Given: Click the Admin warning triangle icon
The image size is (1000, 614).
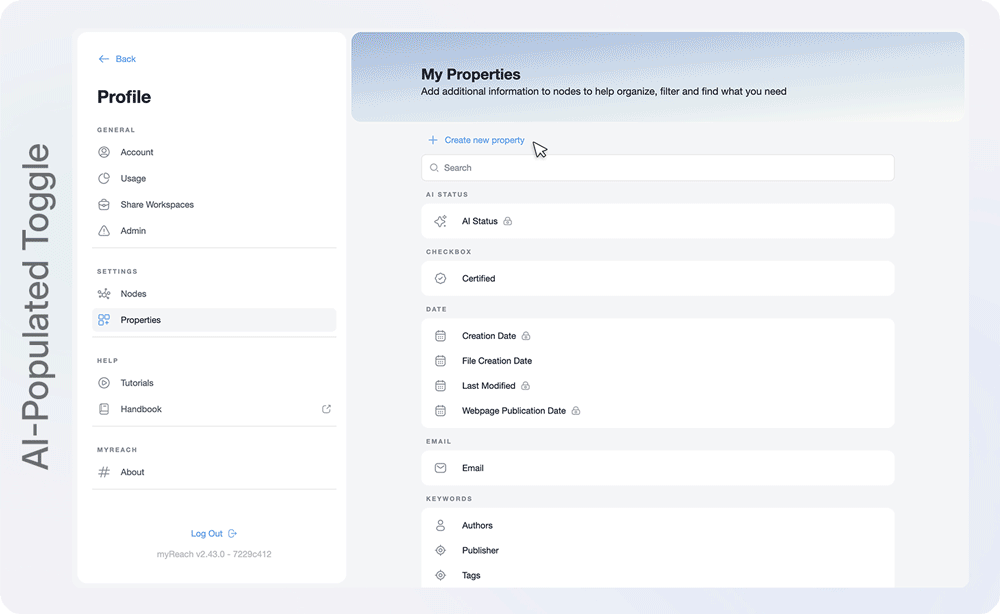Looking at the screenshot, I should coord(104,231).
